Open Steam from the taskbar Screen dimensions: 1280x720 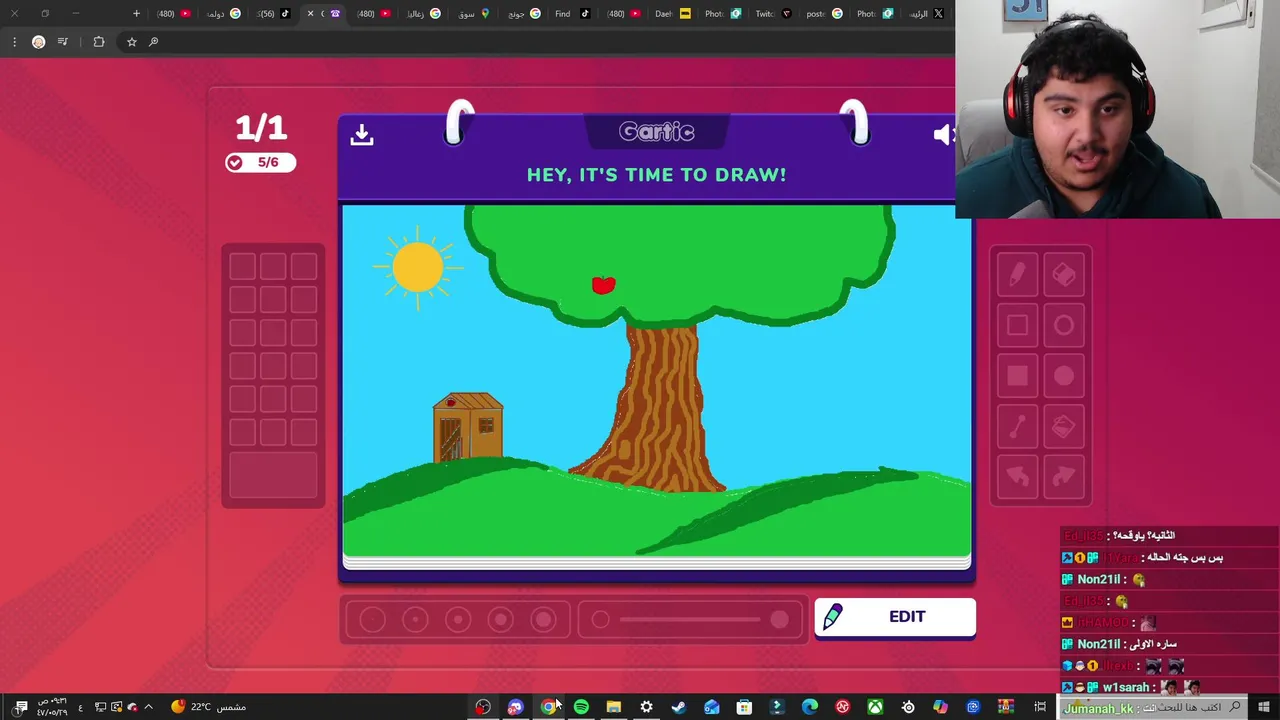679,707
